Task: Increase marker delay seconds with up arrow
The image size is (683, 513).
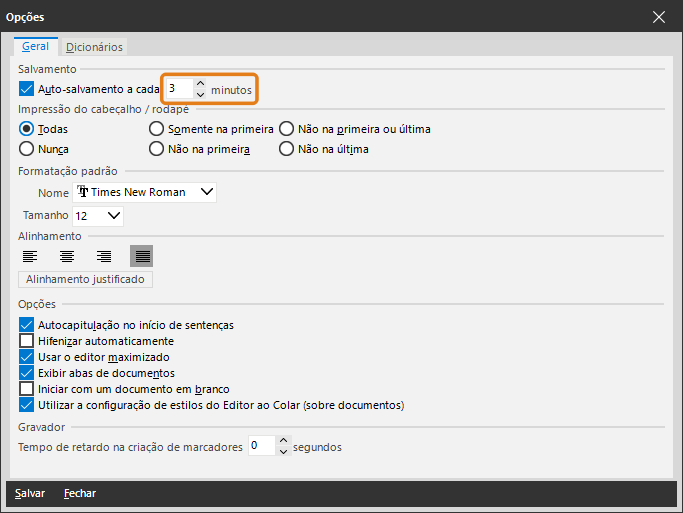Action: (283, 441)
